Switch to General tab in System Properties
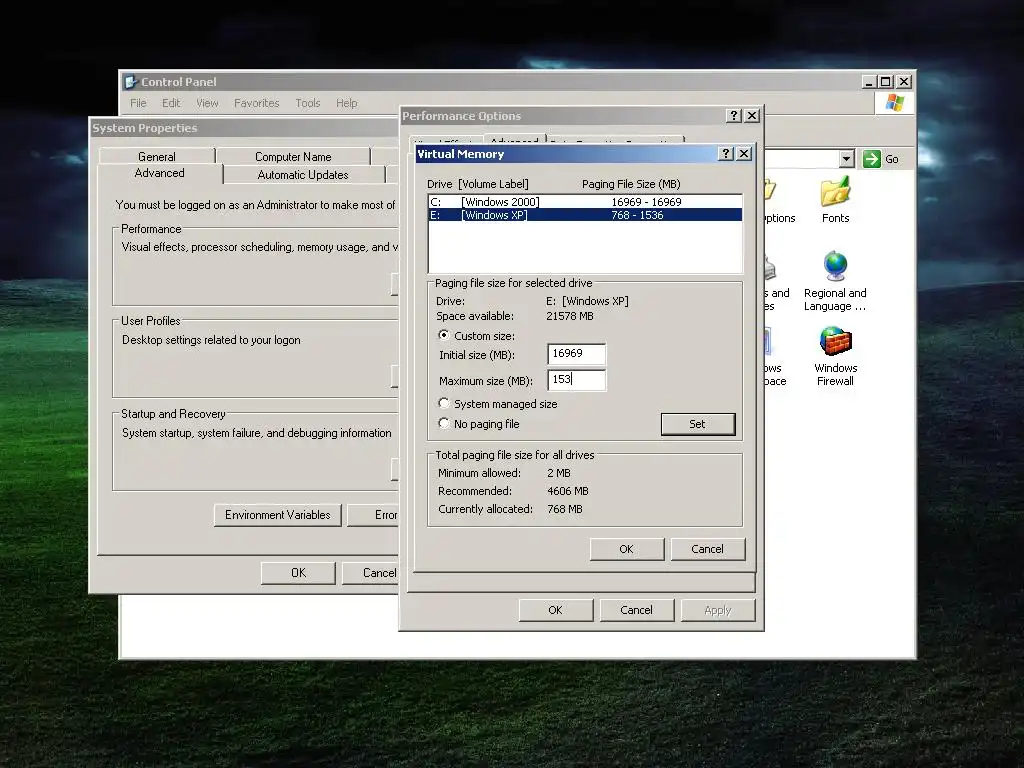 click(x=157, y=156)
